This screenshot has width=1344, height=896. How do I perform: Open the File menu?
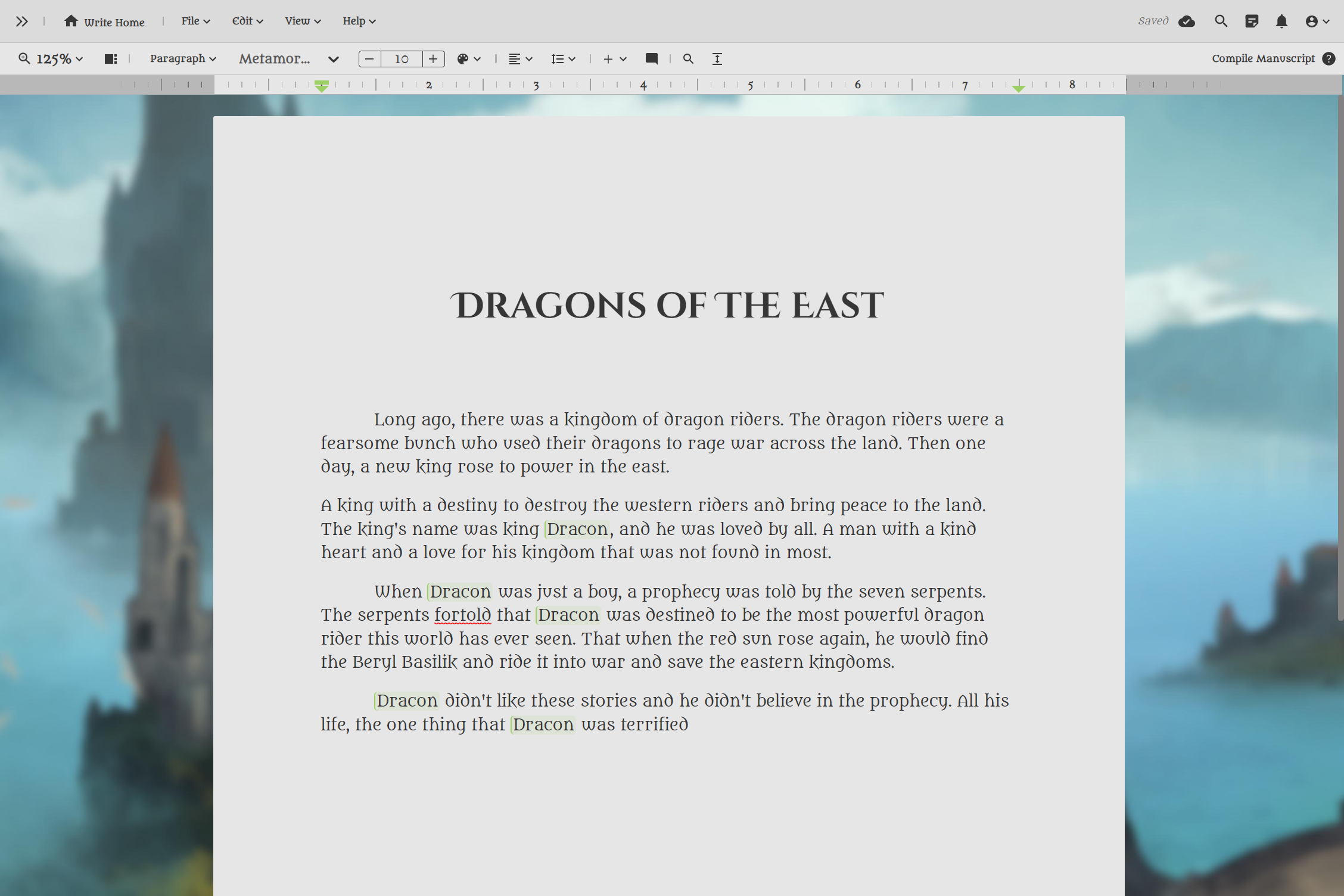195,21
